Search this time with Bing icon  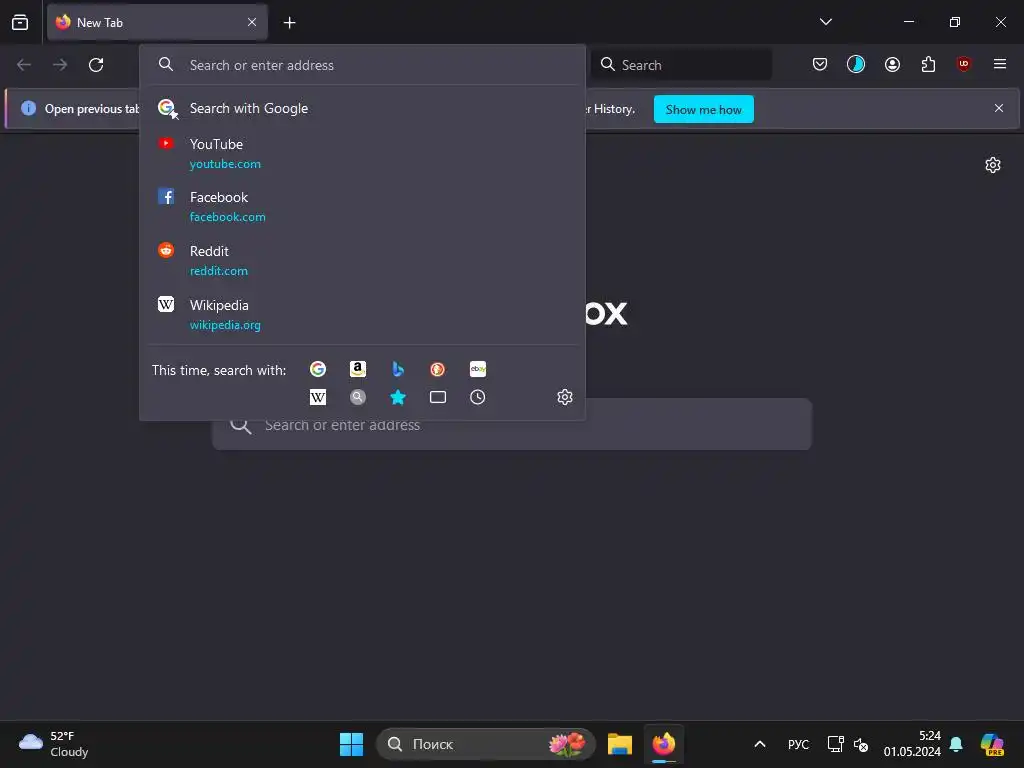coord(398,369)
